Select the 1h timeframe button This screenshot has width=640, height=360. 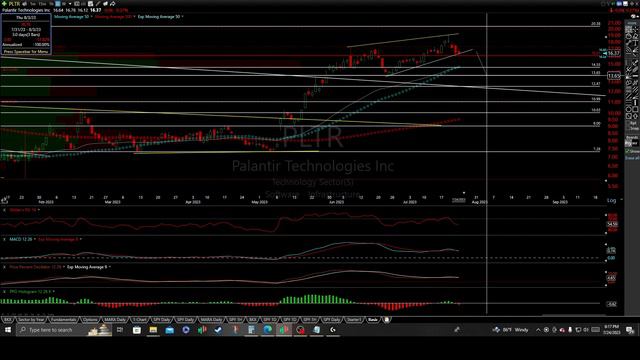51,4
